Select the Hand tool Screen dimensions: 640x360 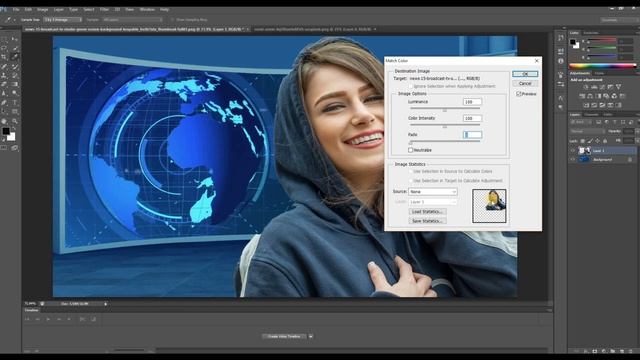click(4, 121)
